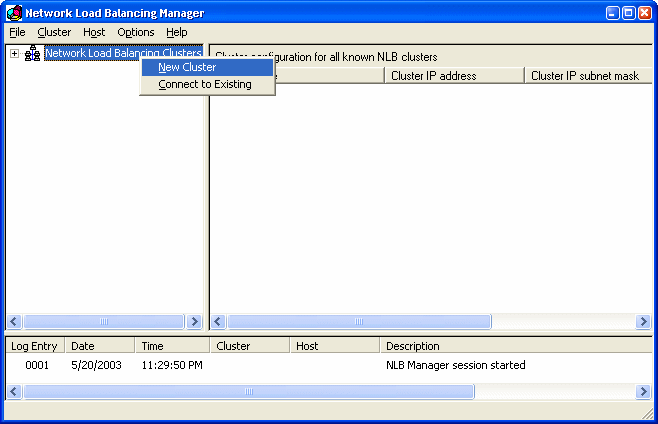Click the NLB clusters network tree icon

click(32, 53)
